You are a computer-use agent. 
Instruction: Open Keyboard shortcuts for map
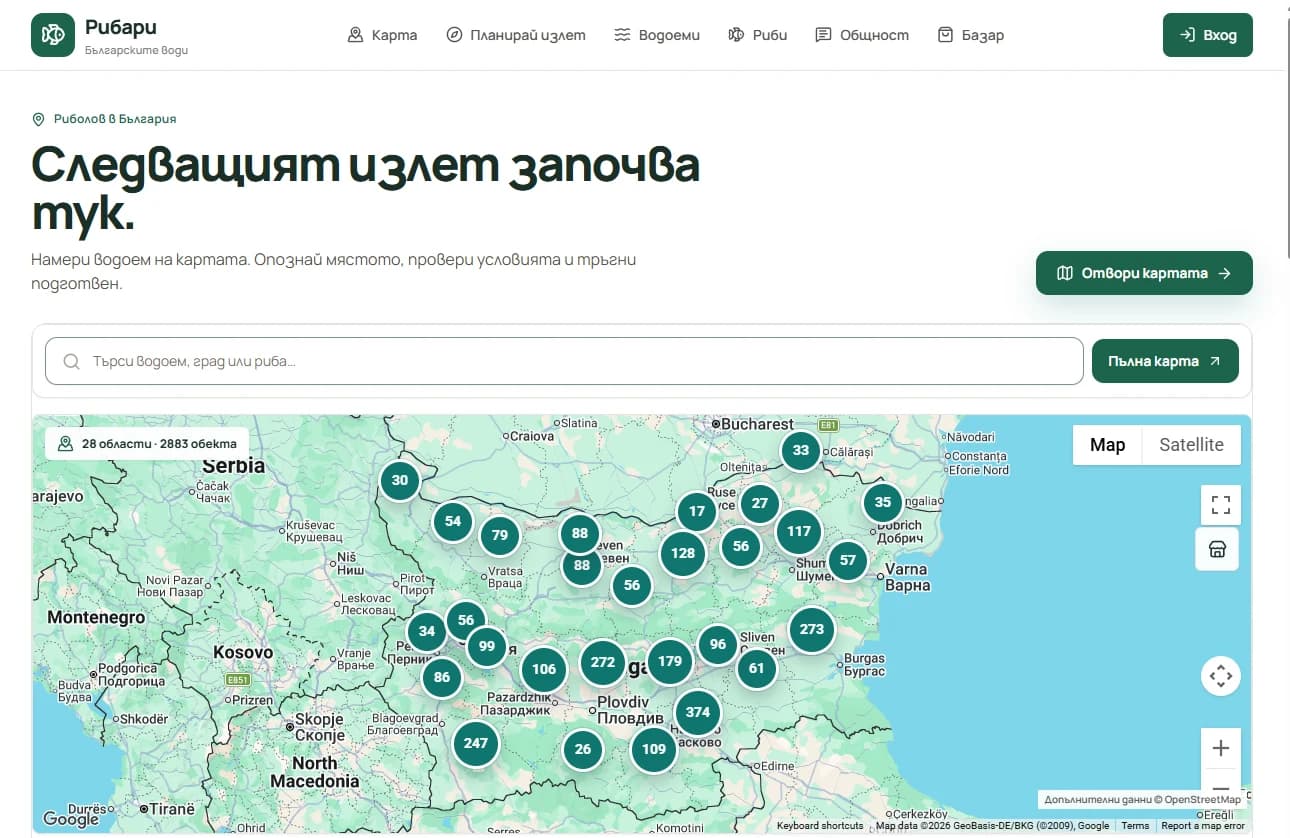[820, 826]
